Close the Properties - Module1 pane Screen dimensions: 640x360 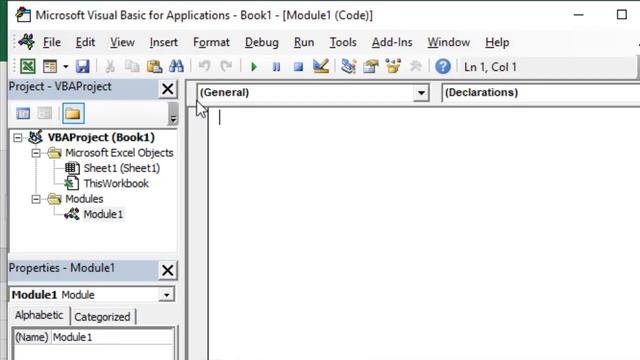pos(167,270)
